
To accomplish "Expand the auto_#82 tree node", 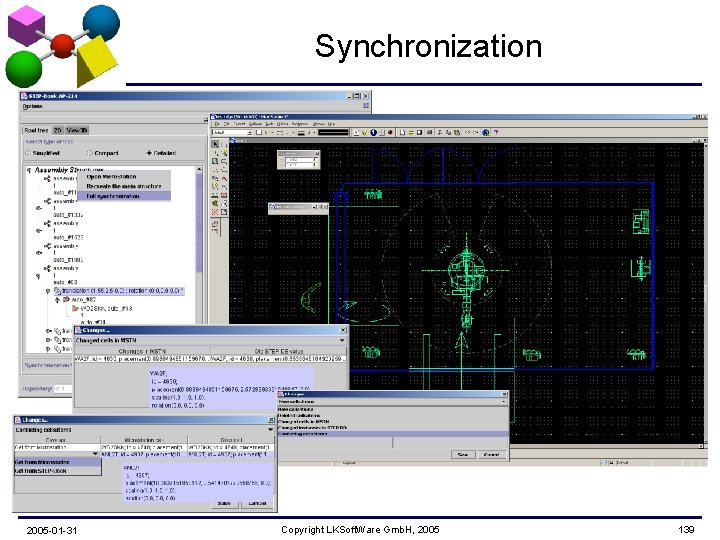I will (57, 299).
